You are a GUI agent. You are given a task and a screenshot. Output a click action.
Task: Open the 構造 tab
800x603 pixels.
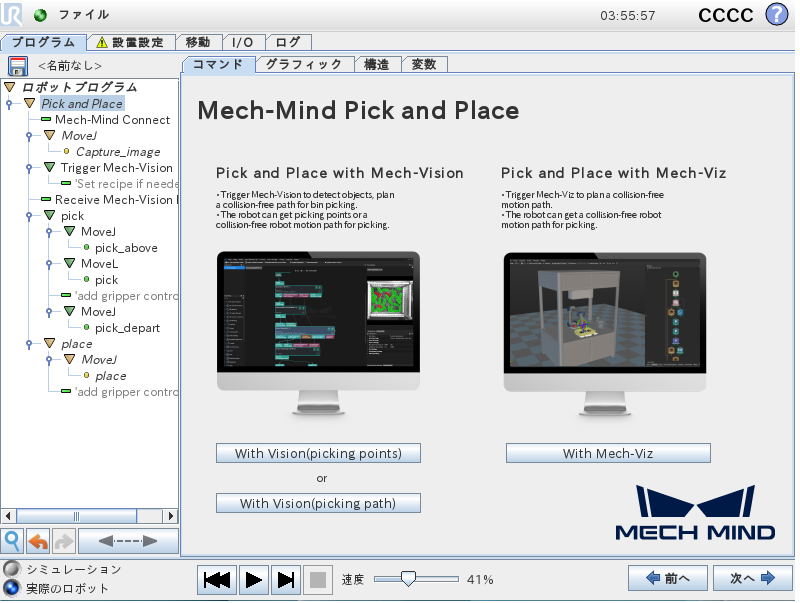coord(378,65)
